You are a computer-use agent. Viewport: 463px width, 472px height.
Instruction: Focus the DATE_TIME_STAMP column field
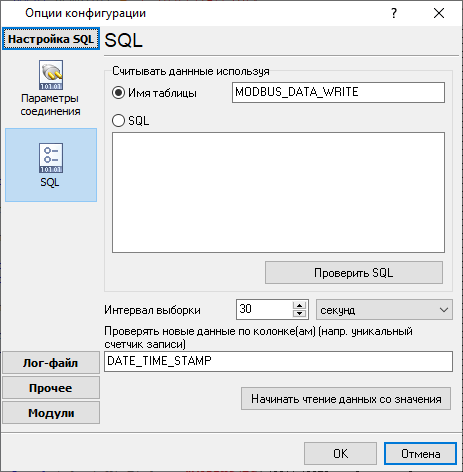278,361
